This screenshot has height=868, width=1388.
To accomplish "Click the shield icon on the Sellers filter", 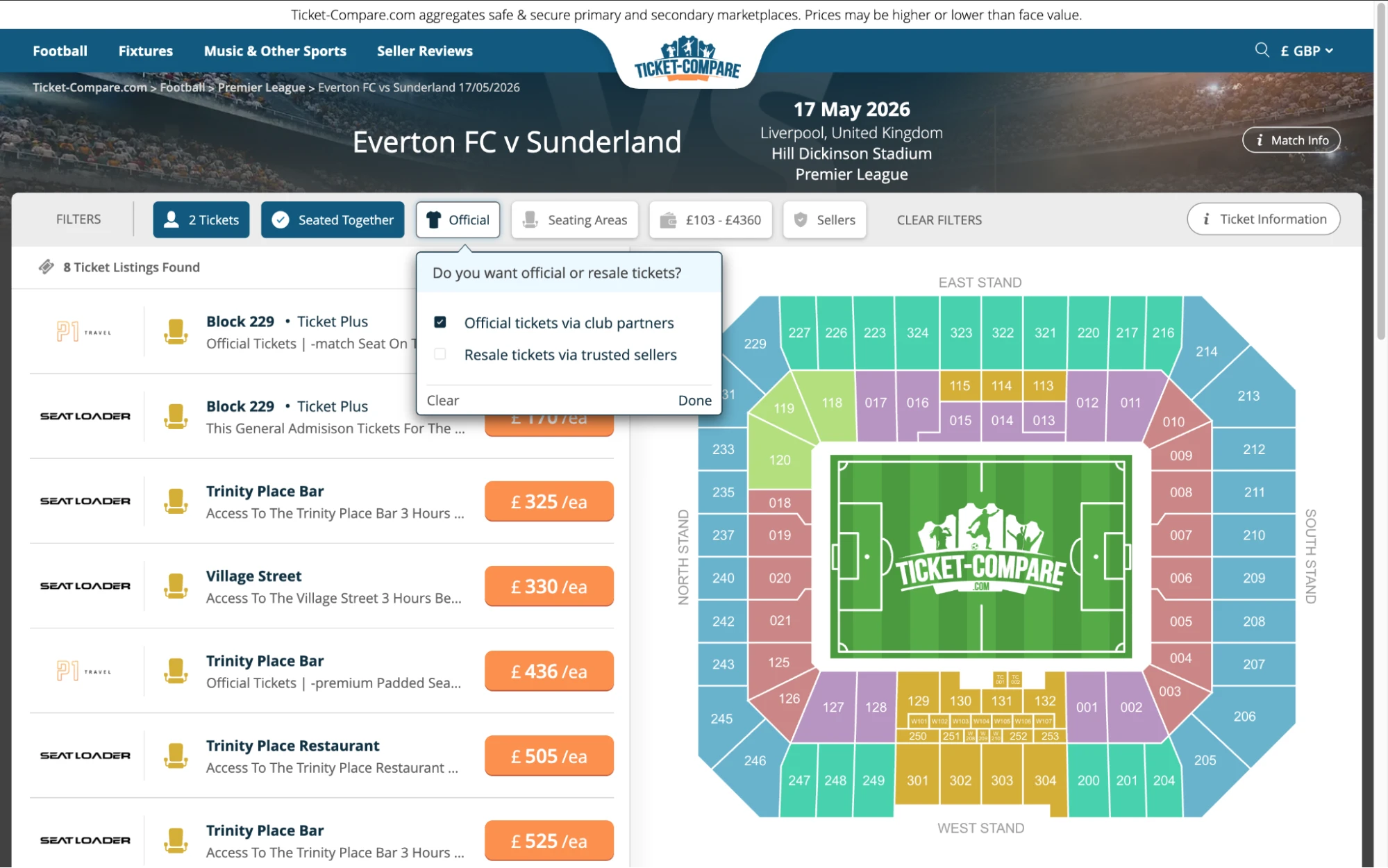I will tap(803, 219).
